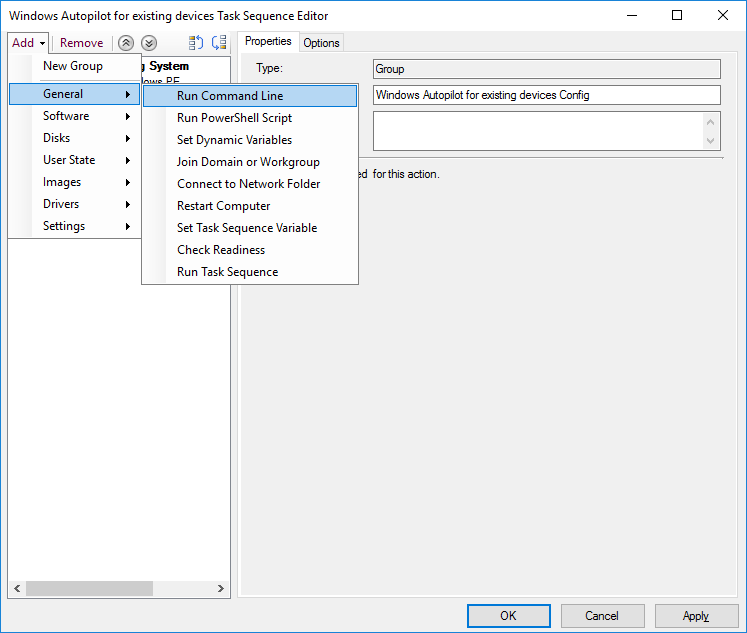Screen dimensions: 747x633
Task: Switch to the Properties tab
Action: [268, 41]
